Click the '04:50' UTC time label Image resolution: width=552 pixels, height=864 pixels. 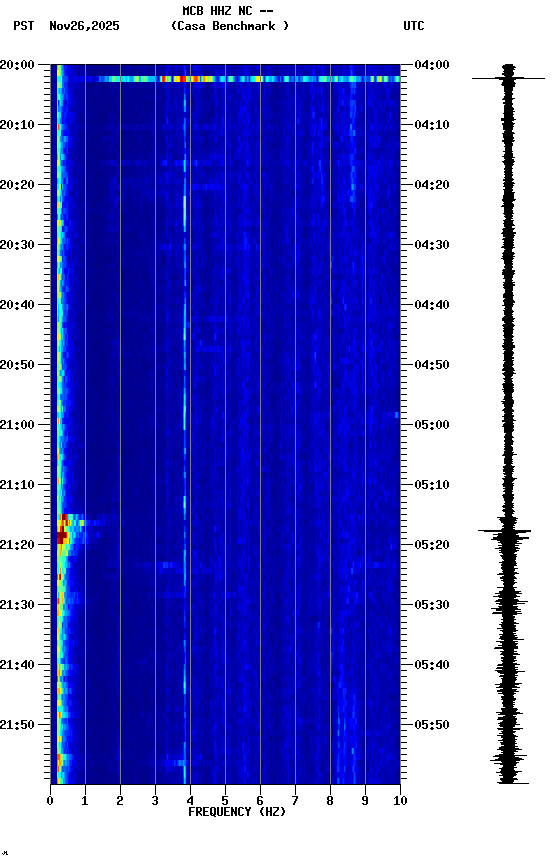click(432, 365)
